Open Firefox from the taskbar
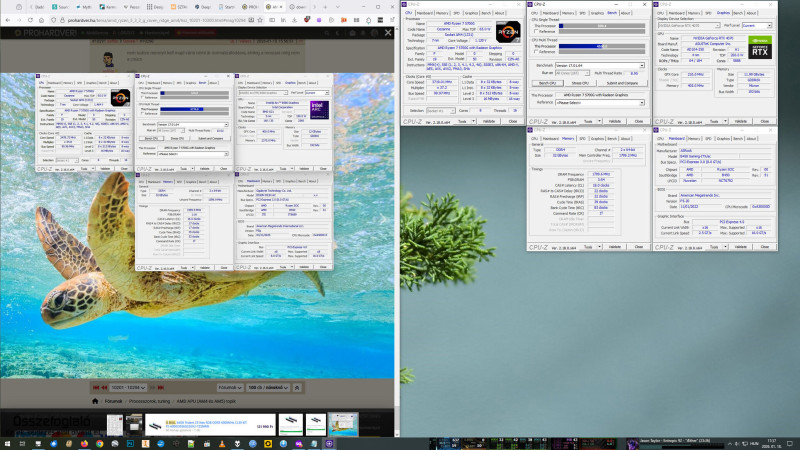Screen dimensions: 800x450 point(84,444)
